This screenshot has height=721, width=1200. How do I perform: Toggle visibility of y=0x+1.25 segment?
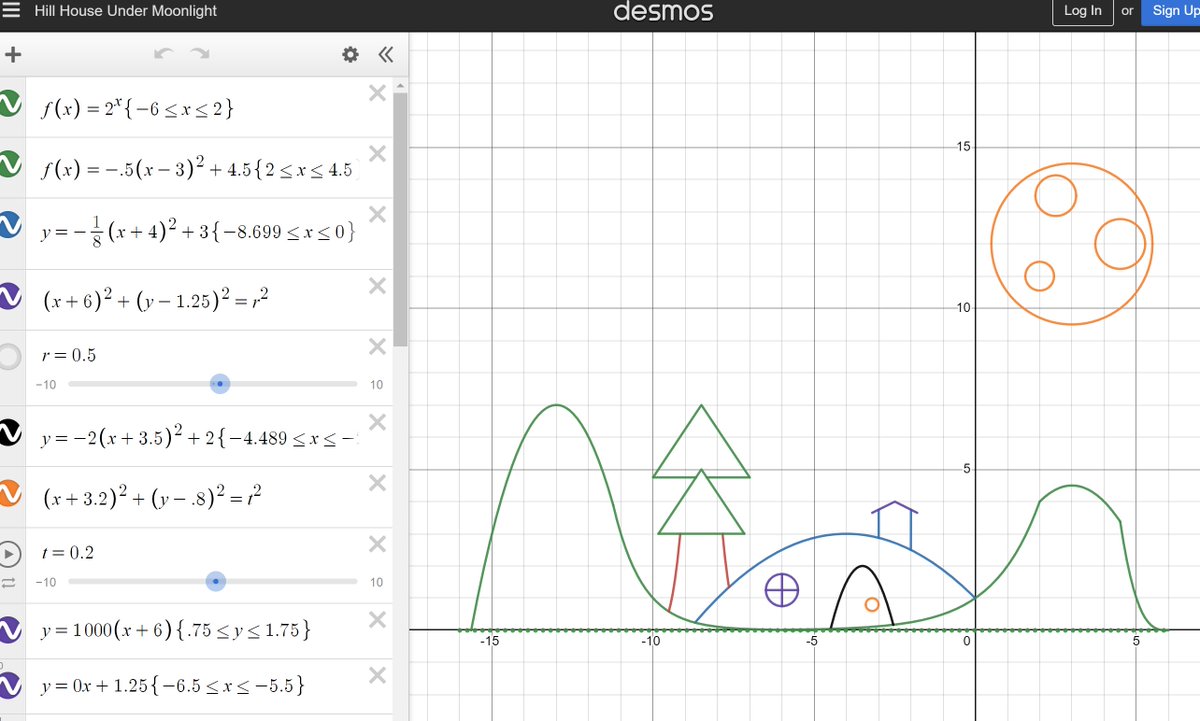coord(9,685)
